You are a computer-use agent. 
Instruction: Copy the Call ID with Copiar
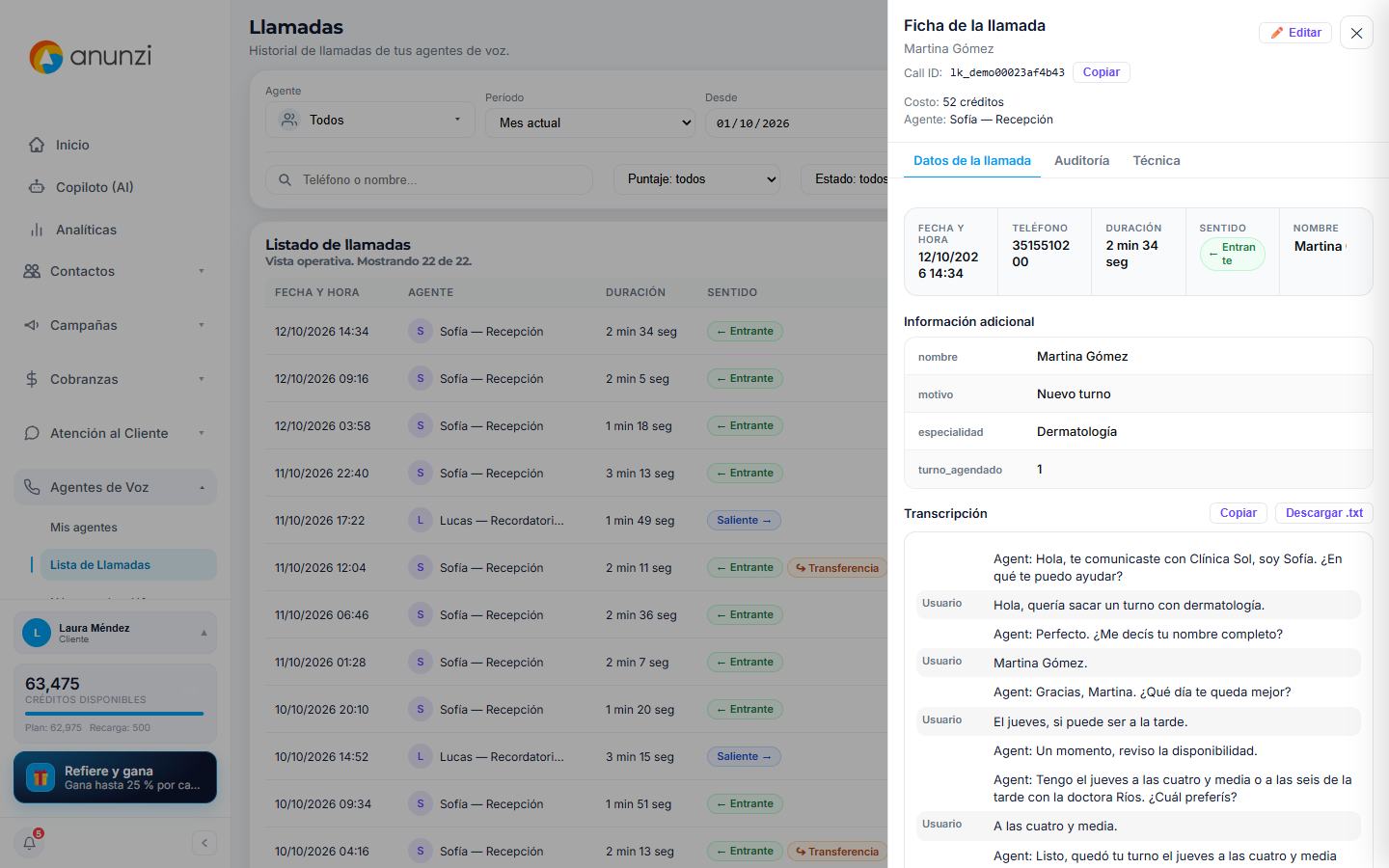(x=1101, y=72)
